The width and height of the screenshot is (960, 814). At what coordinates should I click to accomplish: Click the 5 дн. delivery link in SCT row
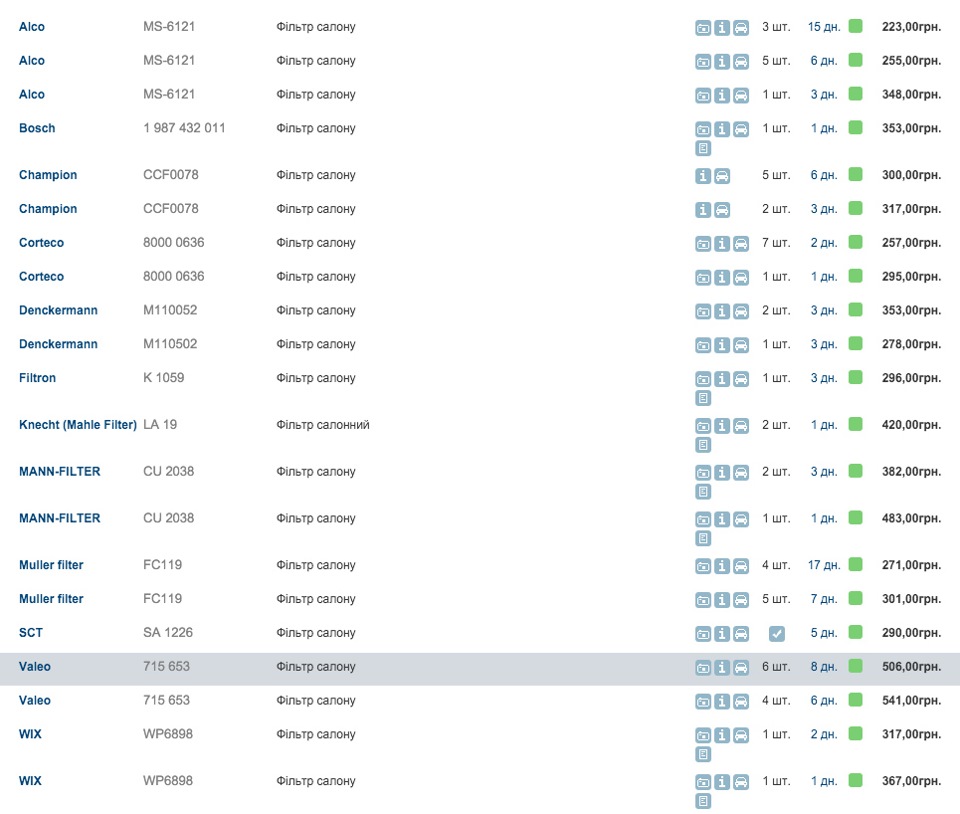click(x=824, y=633)
